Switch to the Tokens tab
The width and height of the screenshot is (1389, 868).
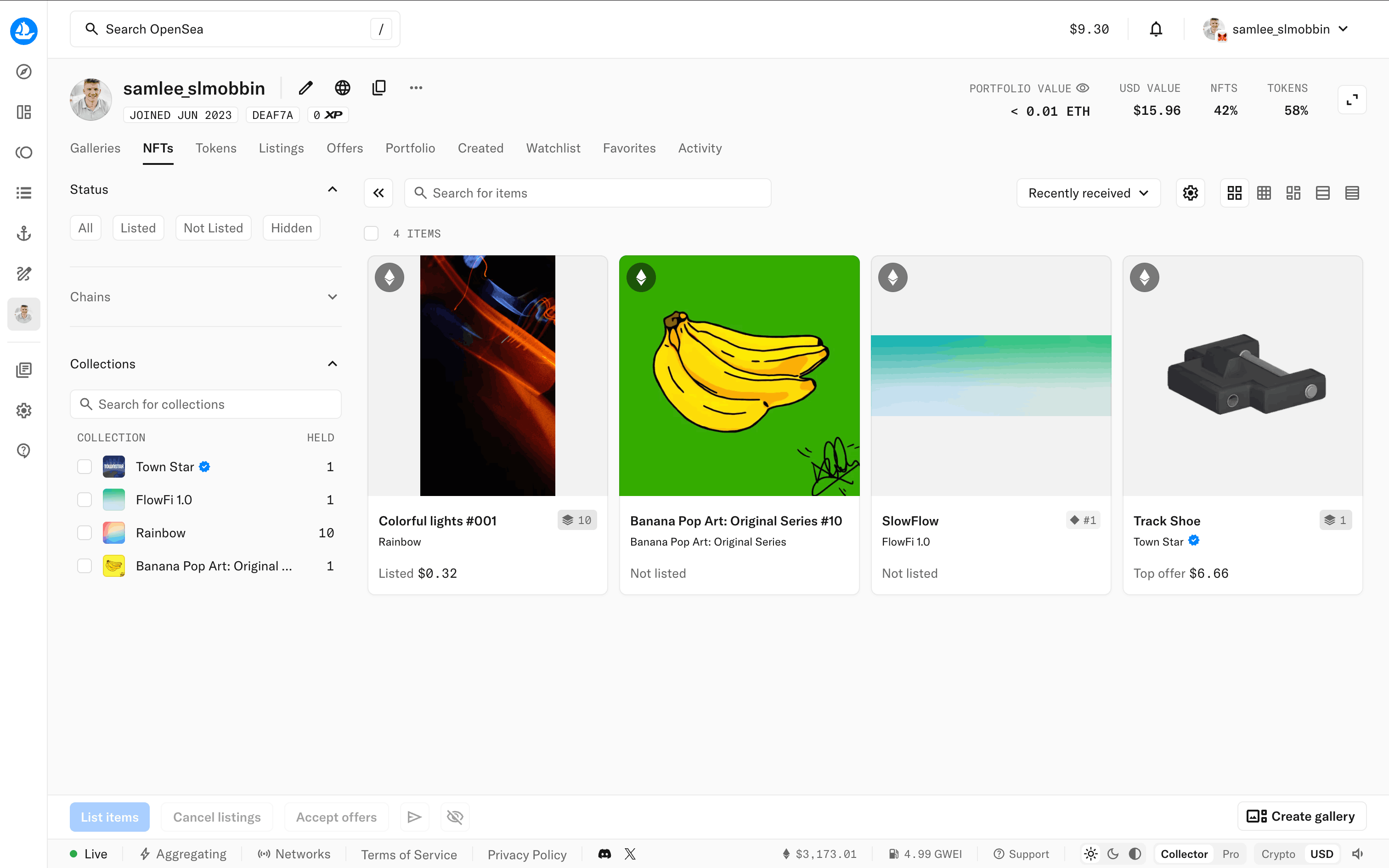tap(216, 148)
